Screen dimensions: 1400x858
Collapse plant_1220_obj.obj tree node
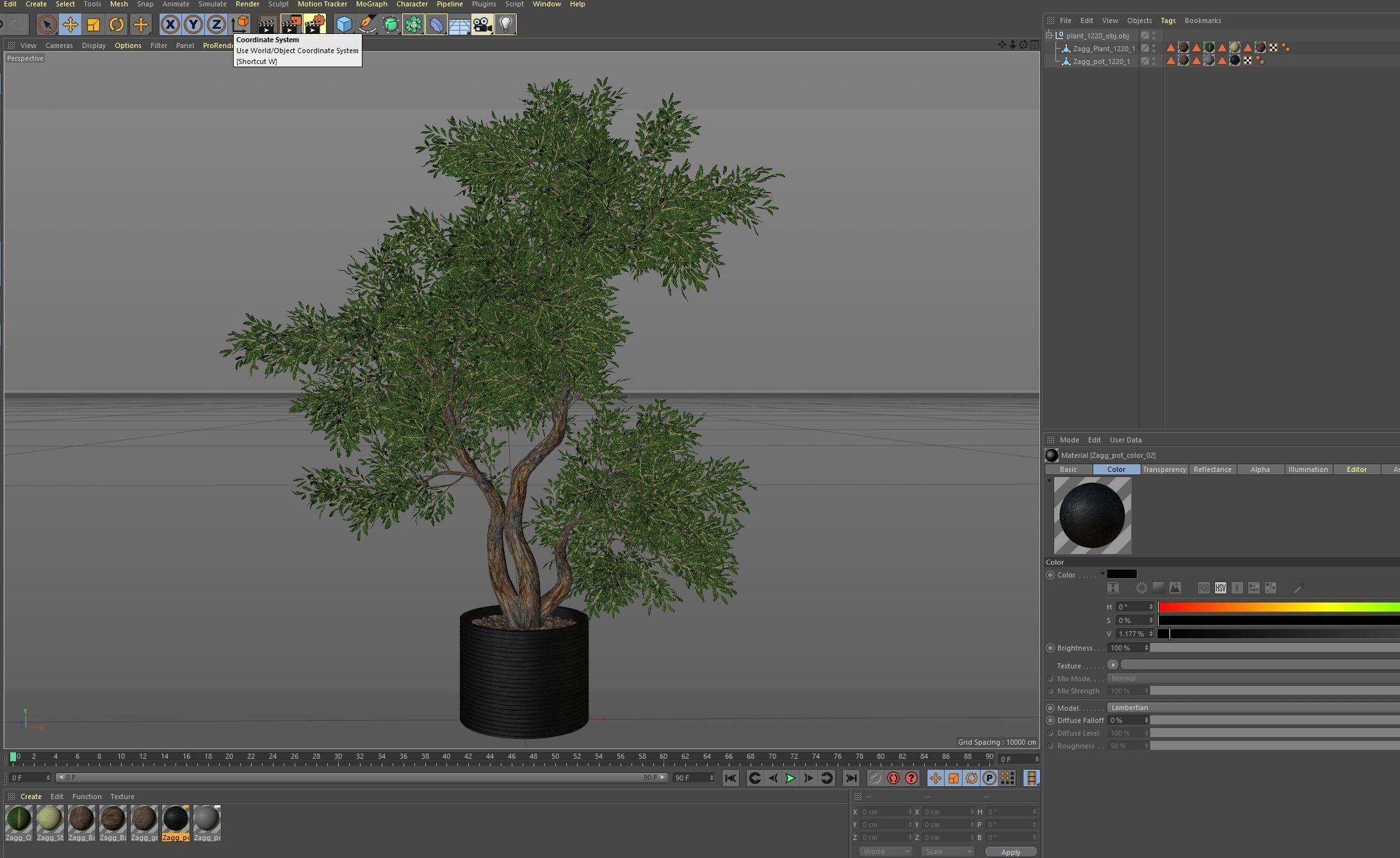click(x=1049, y=36)
